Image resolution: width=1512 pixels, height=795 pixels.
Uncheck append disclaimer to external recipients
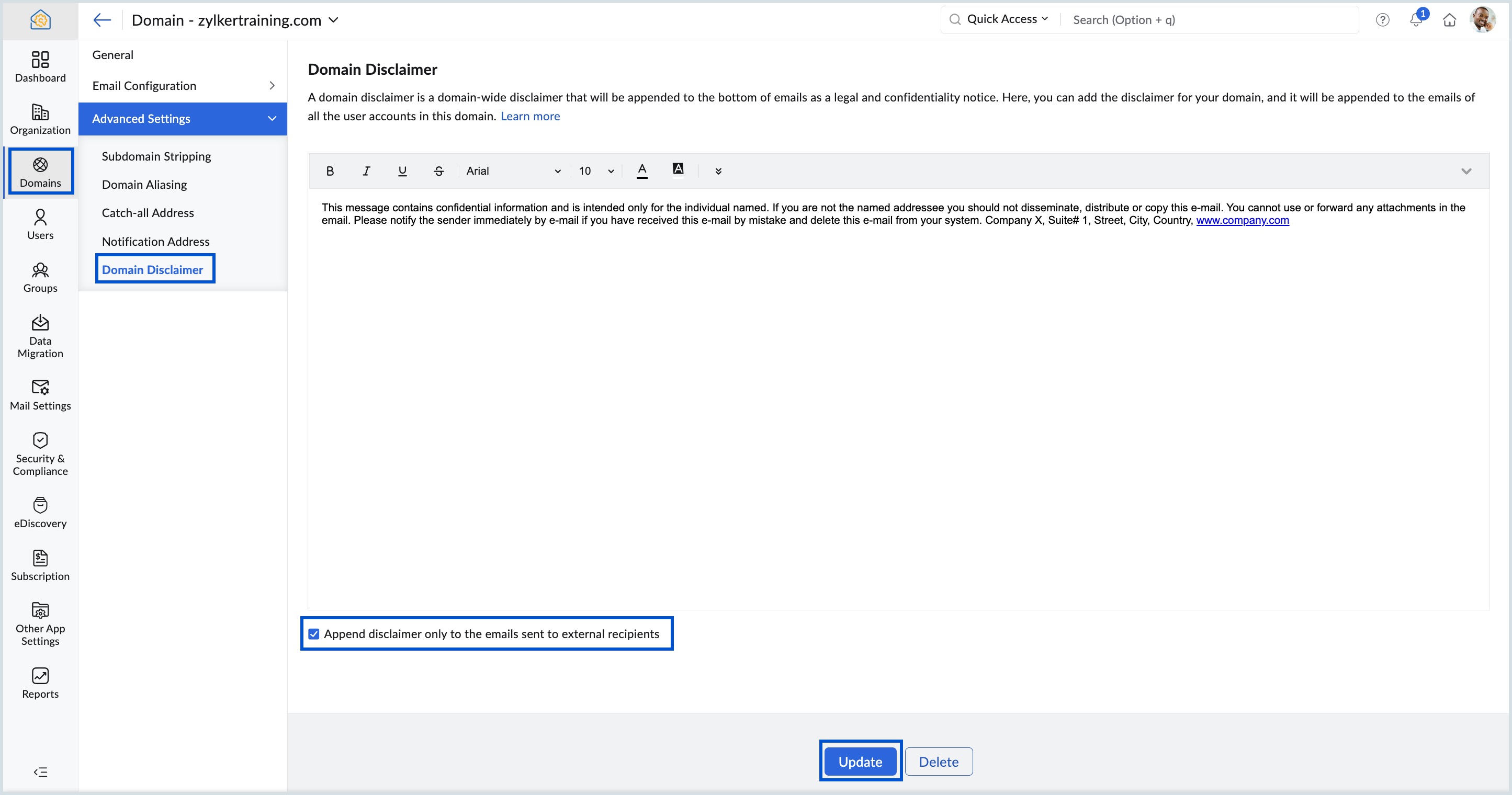tap(314, 634)
